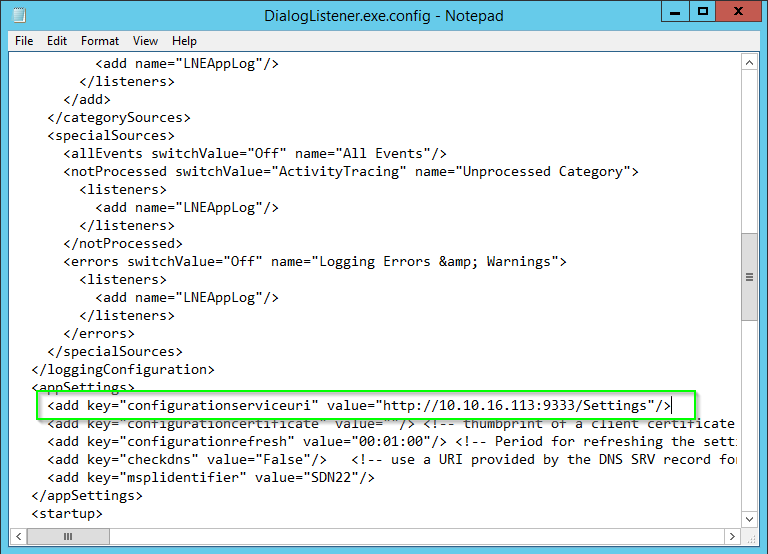The height and width of the screenshot is (554, 768).
Task: Click the horizontal scrollbar left arrow
Action: coord(18,536)
